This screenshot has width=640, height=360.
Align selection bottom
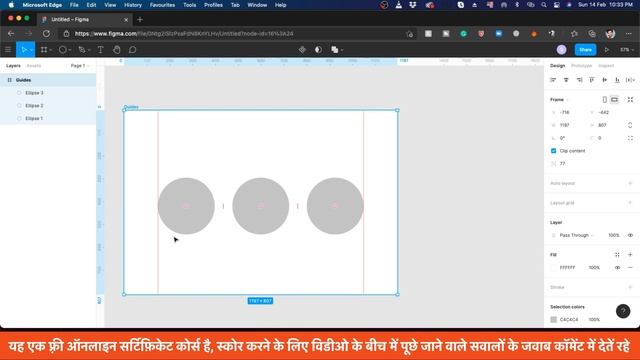pos(617,80)
